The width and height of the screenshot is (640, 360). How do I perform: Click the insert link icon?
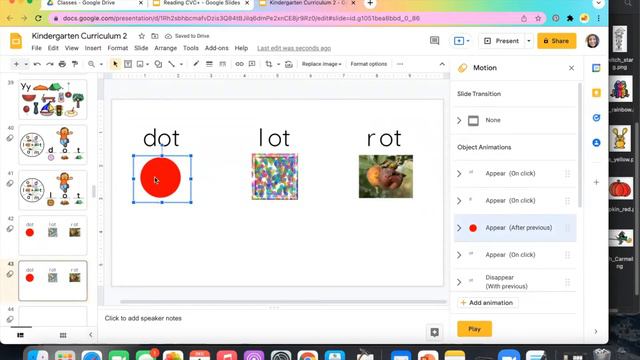coord(239,64)
